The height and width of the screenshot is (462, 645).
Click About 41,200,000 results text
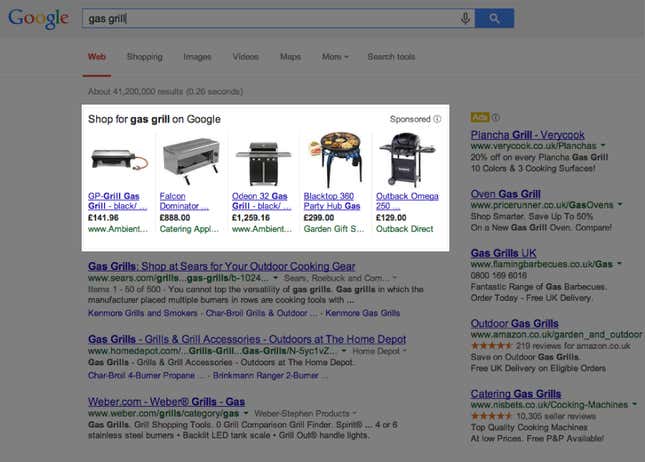tap(165, 91)
